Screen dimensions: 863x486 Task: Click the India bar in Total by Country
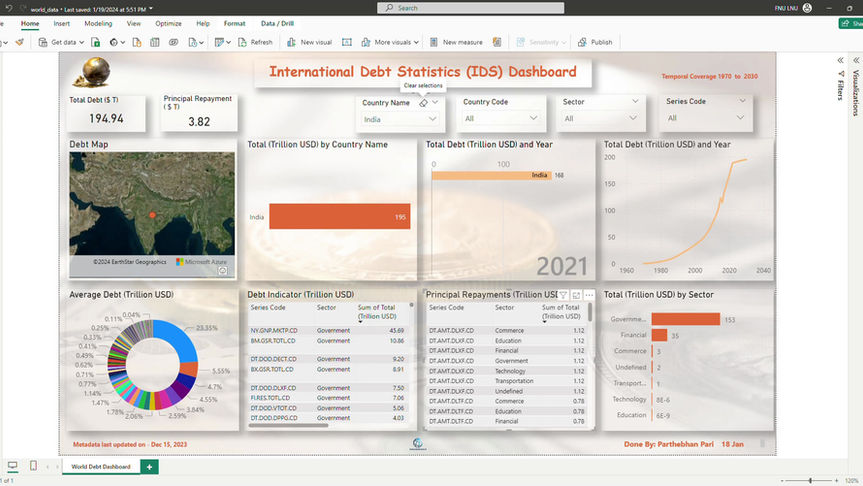tap(340, 216)
